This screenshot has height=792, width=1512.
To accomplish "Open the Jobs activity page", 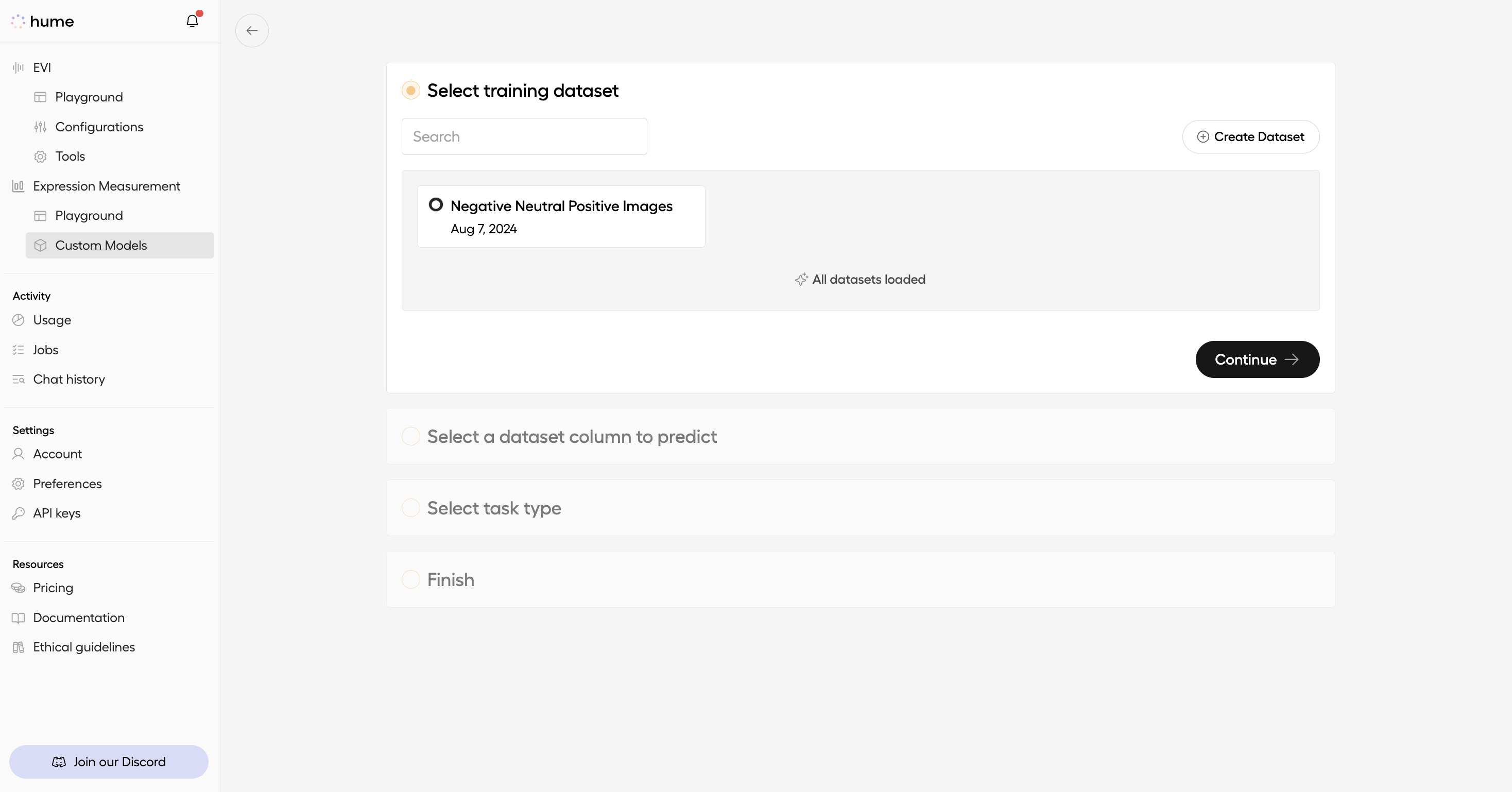I will (x=45, y=349).
